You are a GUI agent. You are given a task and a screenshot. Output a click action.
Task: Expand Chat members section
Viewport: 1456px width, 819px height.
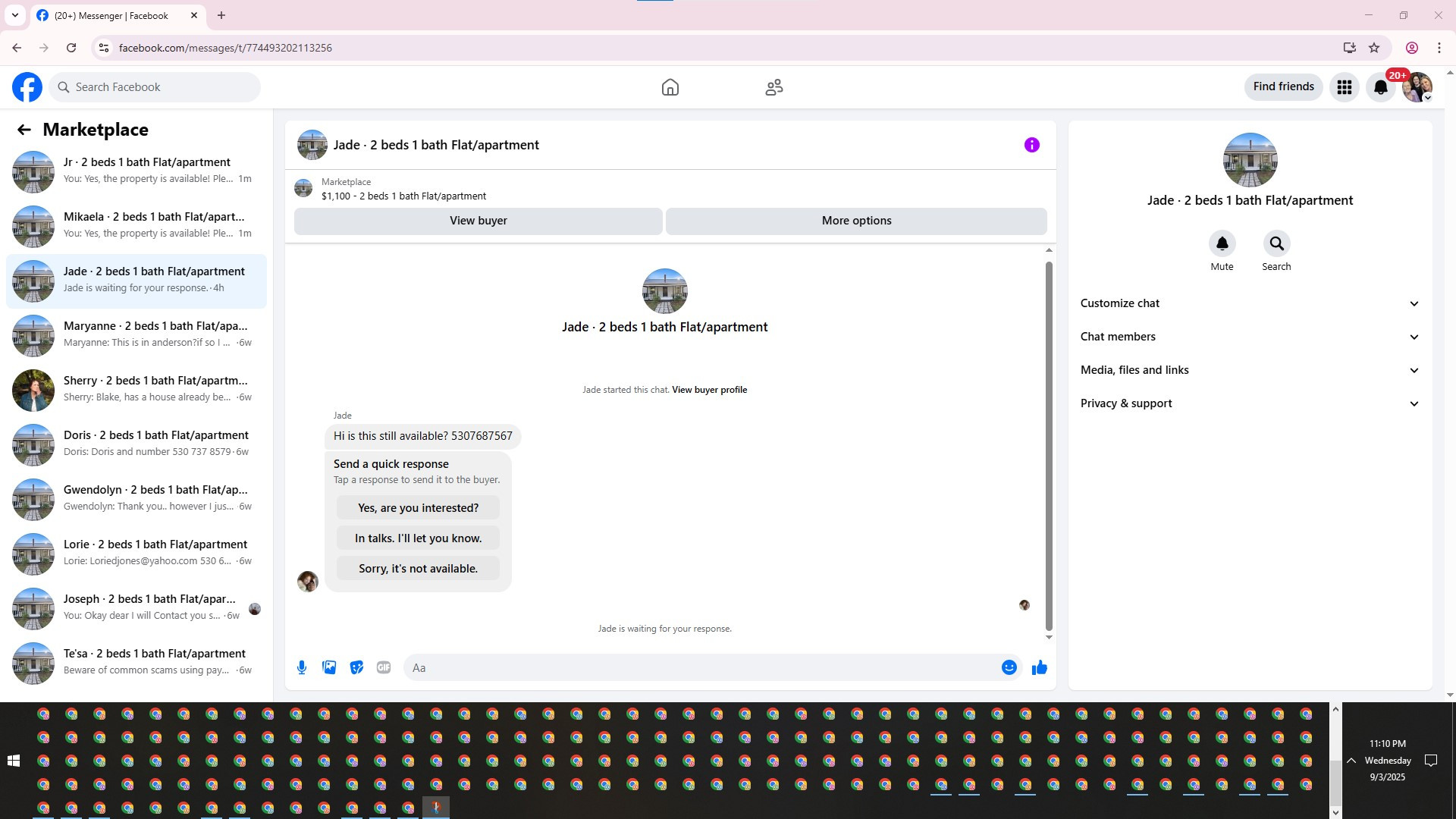coord(1250,337)
